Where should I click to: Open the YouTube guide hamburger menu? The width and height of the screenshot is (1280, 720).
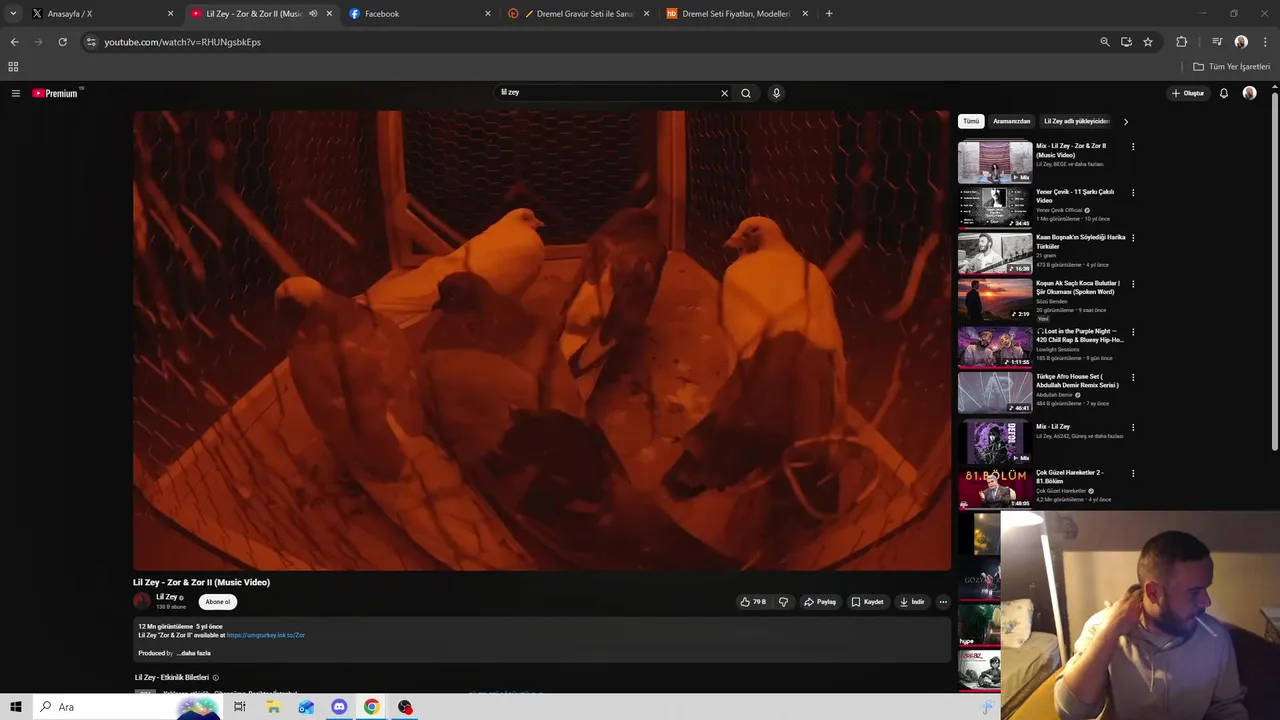[x=15, y=93]
